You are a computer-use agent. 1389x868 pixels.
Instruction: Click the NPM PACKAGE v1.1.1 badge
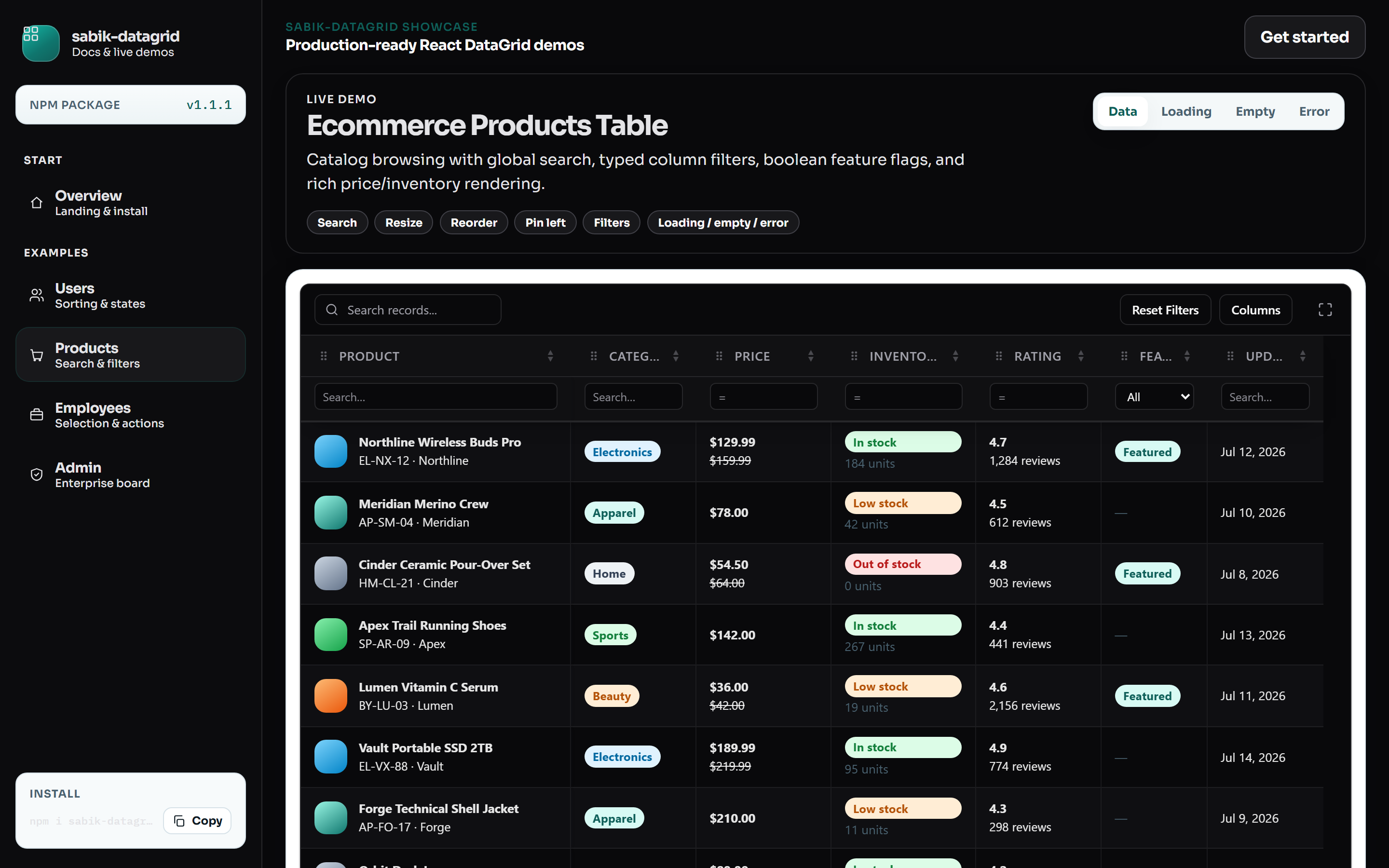click(x=130, y=105)
